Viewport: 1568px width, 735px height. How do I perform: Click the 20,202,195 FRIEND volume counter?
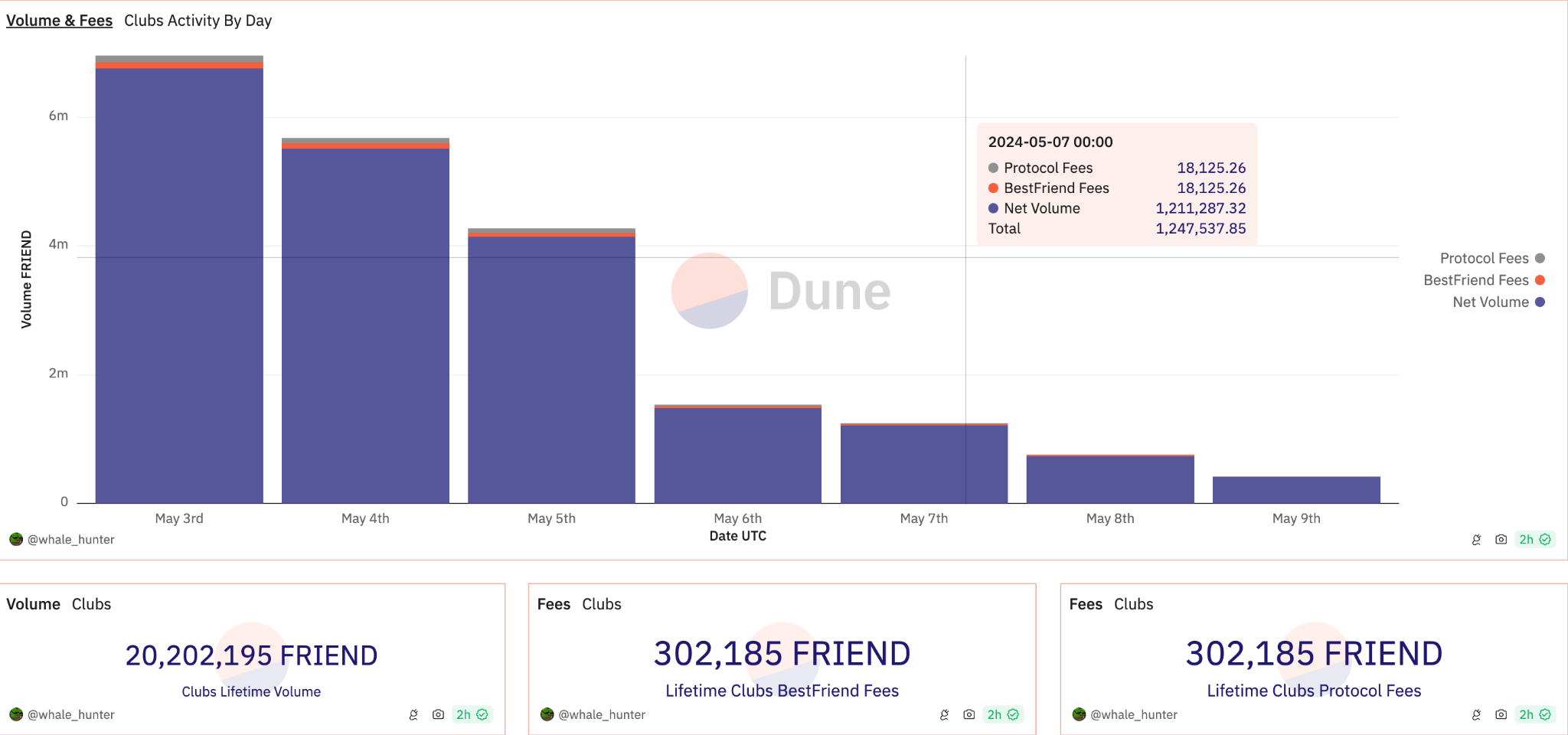pos(251,655)
